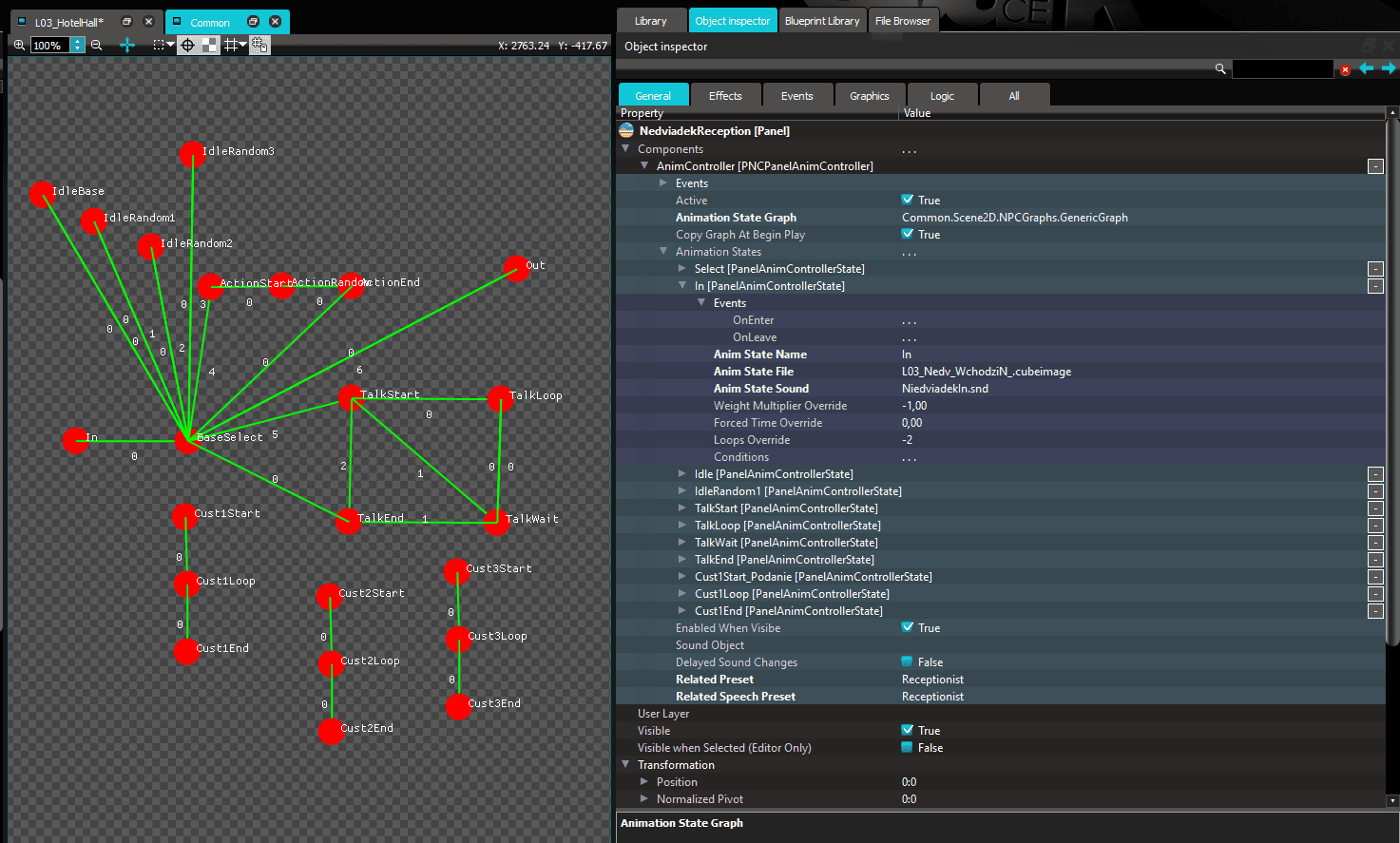
Task: Check Visible when Selected (Editor Only)
Action: pyautogui.click(x=908, y=748)
